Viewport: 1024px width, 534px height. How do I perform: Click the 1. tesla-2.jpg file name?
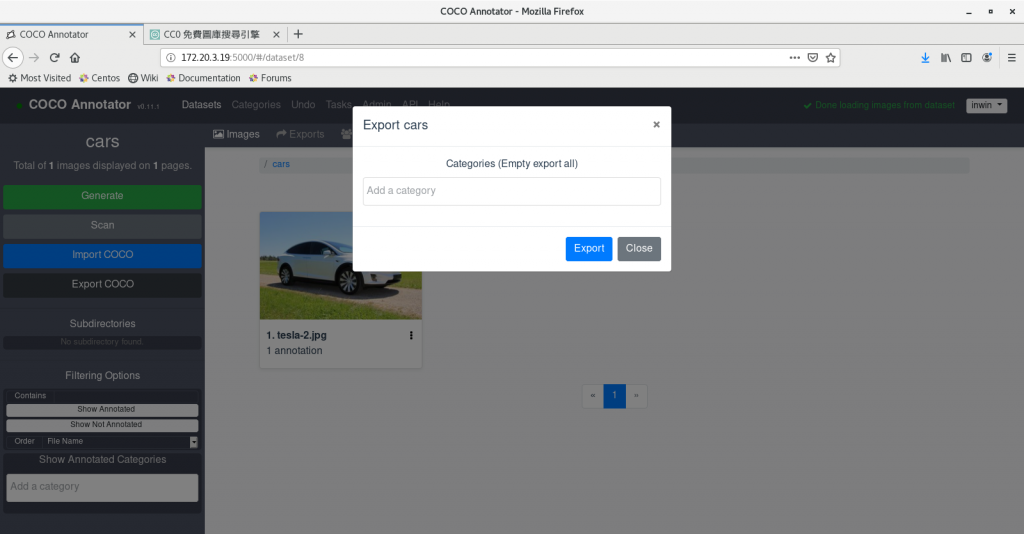coord(296,335)
